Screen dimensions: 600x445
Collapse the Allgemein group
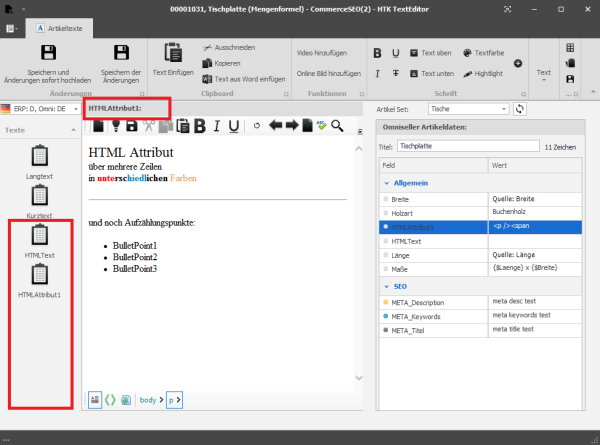tap(387, 183)
